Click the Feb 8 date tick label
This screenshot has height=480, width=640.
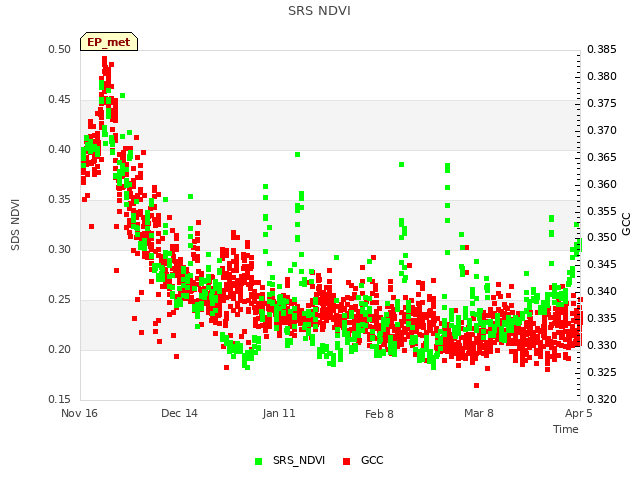pos(379,414)
